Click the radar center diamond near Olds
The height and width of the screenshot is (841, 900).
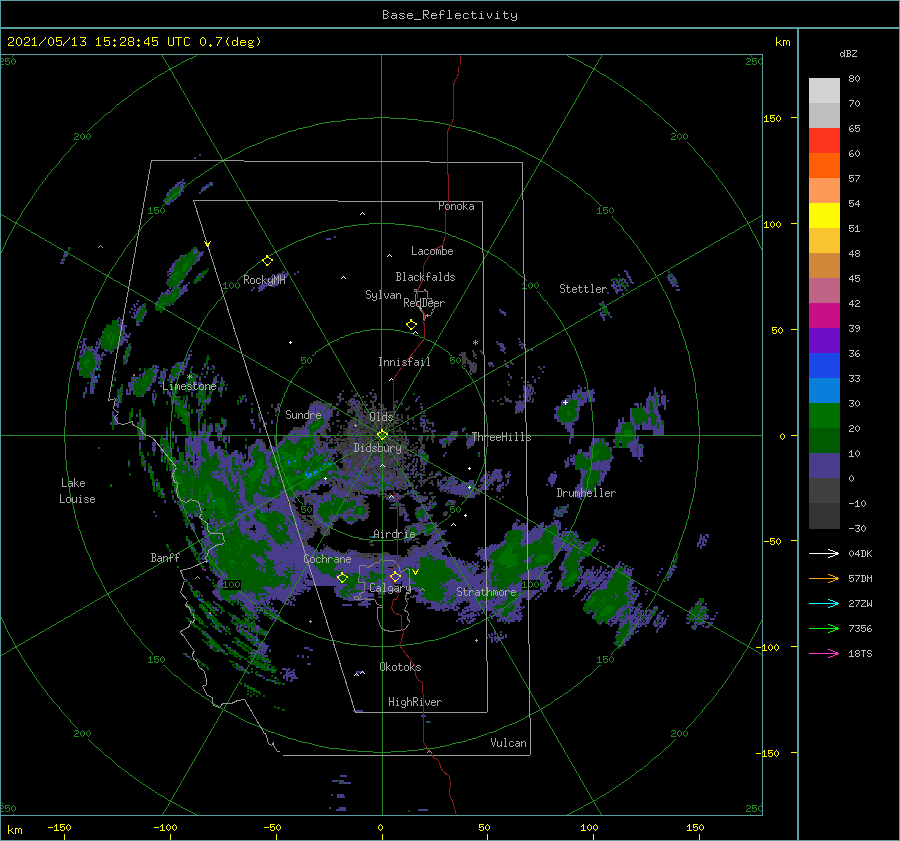pos(382,435)
